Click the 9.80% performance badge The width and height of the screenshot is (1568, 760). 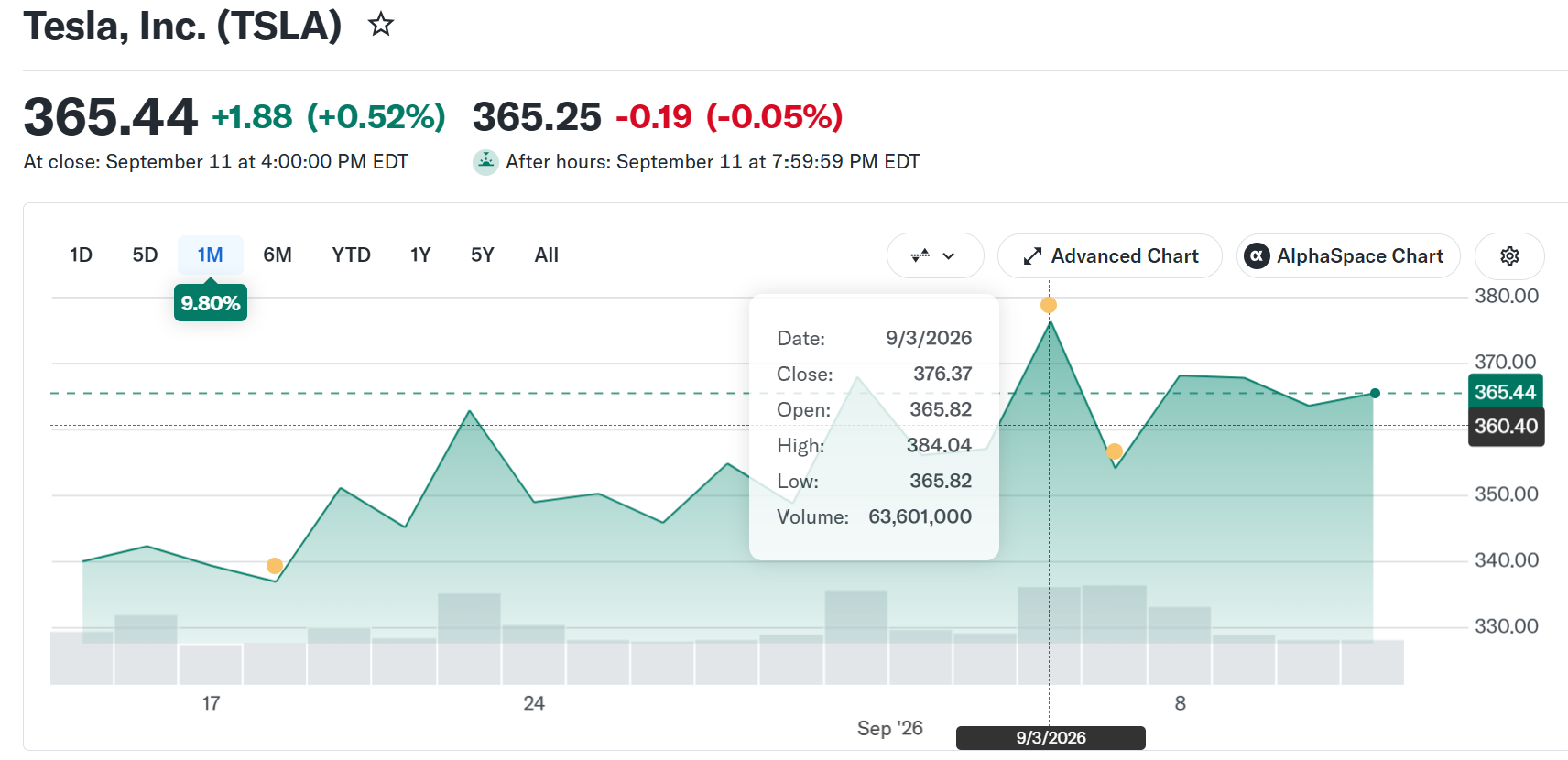click(x=211, y=303)
